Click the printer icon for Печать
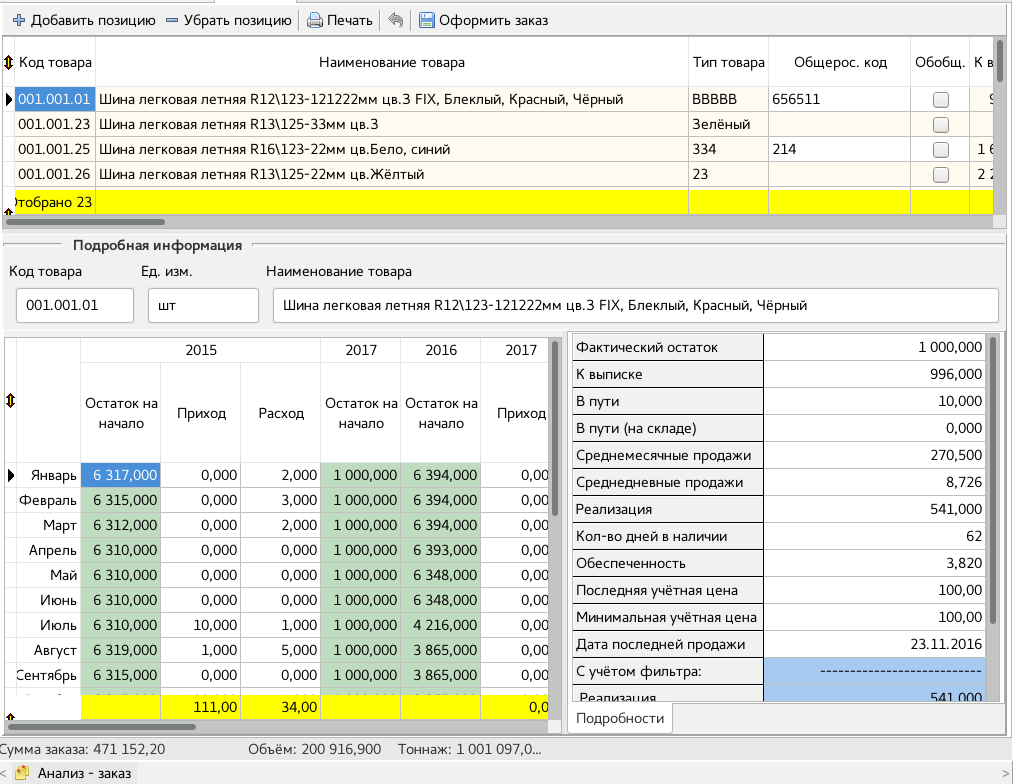Screen dimensions: 1013x784 (315, 20)
